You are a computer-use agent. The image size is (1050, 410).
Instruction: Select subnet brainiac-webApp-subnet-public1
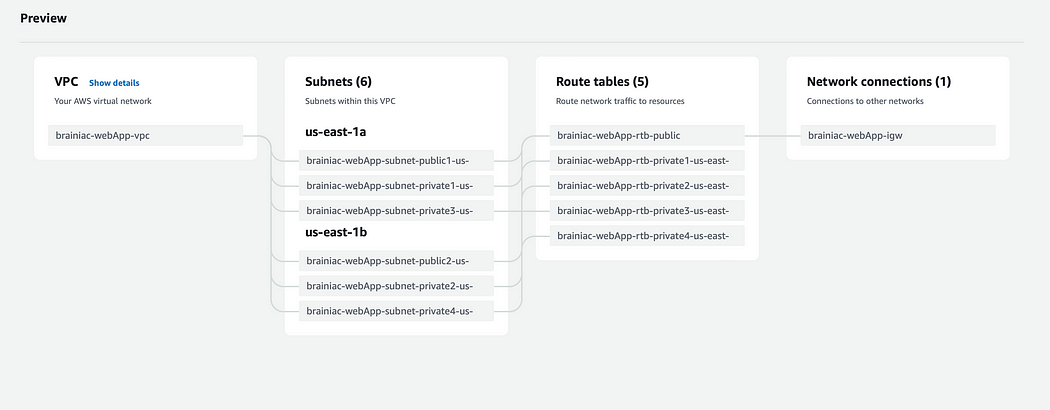pos(396,161)
